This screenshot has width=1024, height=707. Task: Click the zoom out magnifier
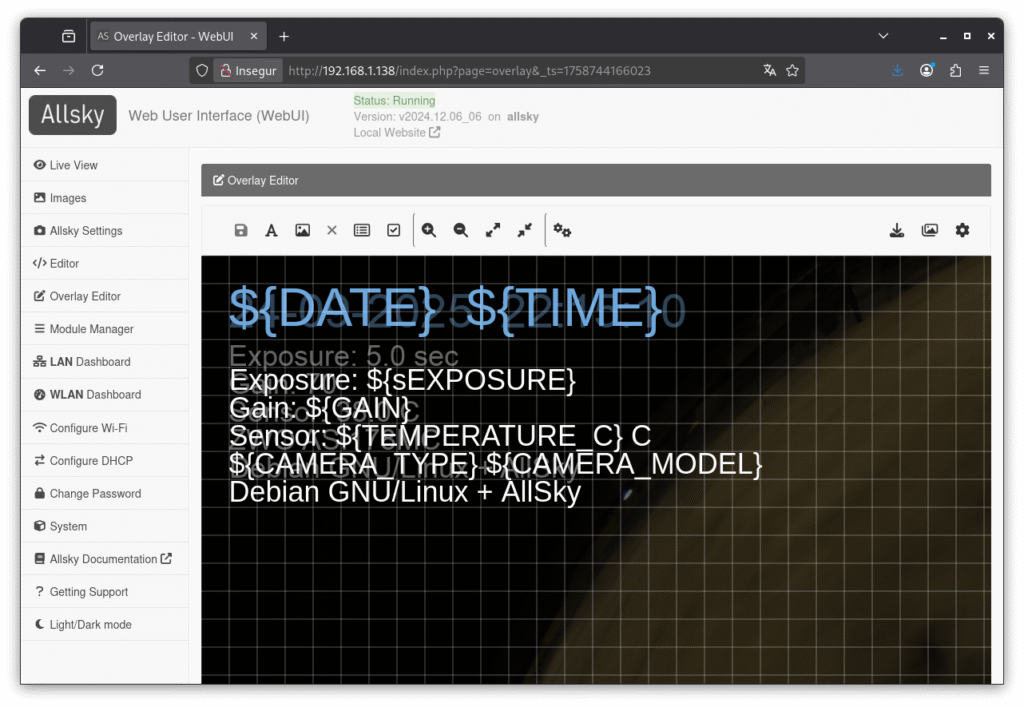[x=460, y=230]
